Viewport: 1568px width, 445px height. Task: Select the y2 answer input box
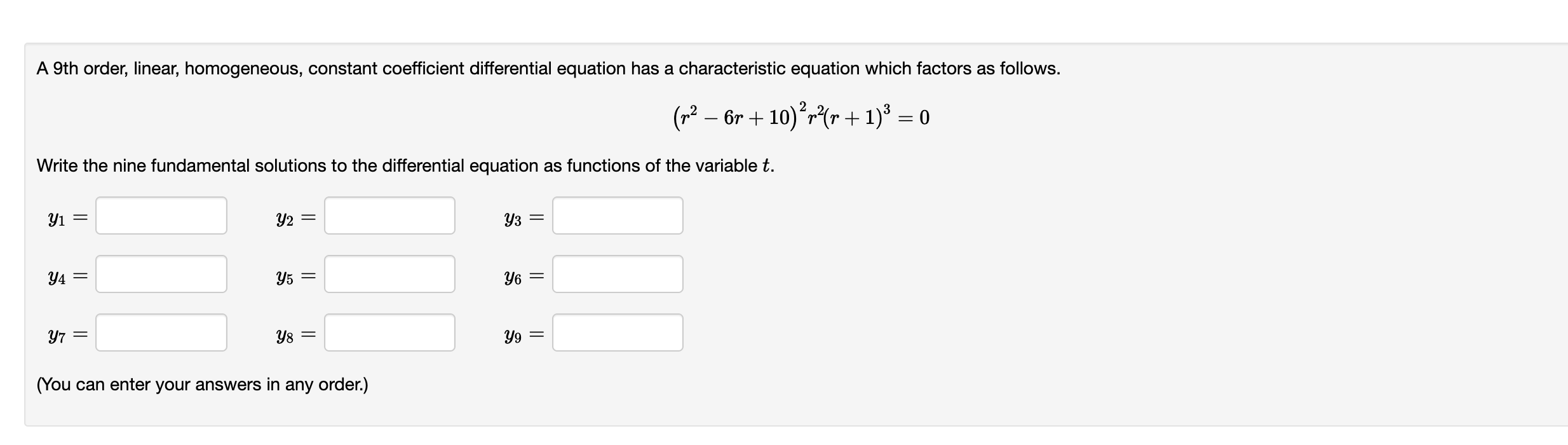[389, 216]
